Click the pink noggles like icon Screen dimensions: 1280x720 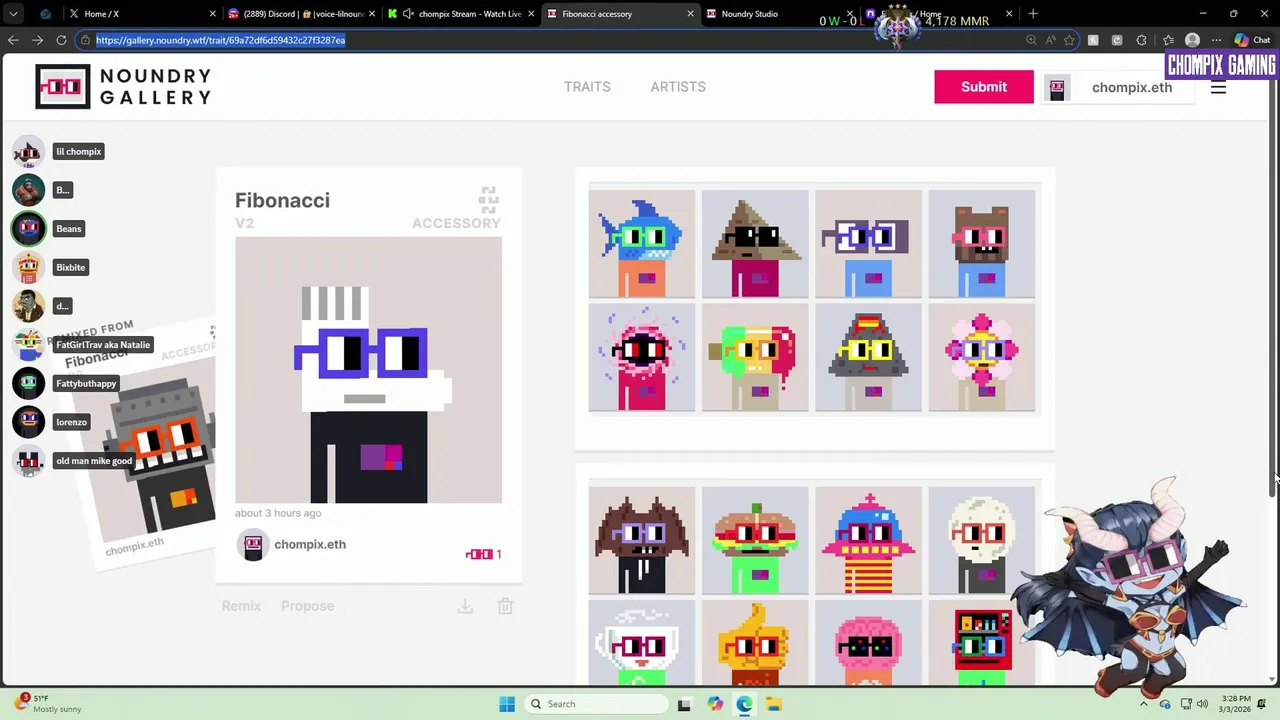[479, 554]
